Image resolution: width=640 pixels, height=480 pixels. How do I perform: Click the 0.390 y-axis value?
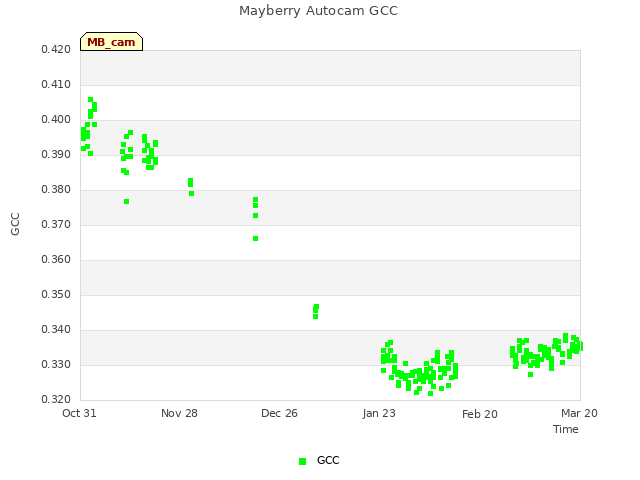coord(56,155)
